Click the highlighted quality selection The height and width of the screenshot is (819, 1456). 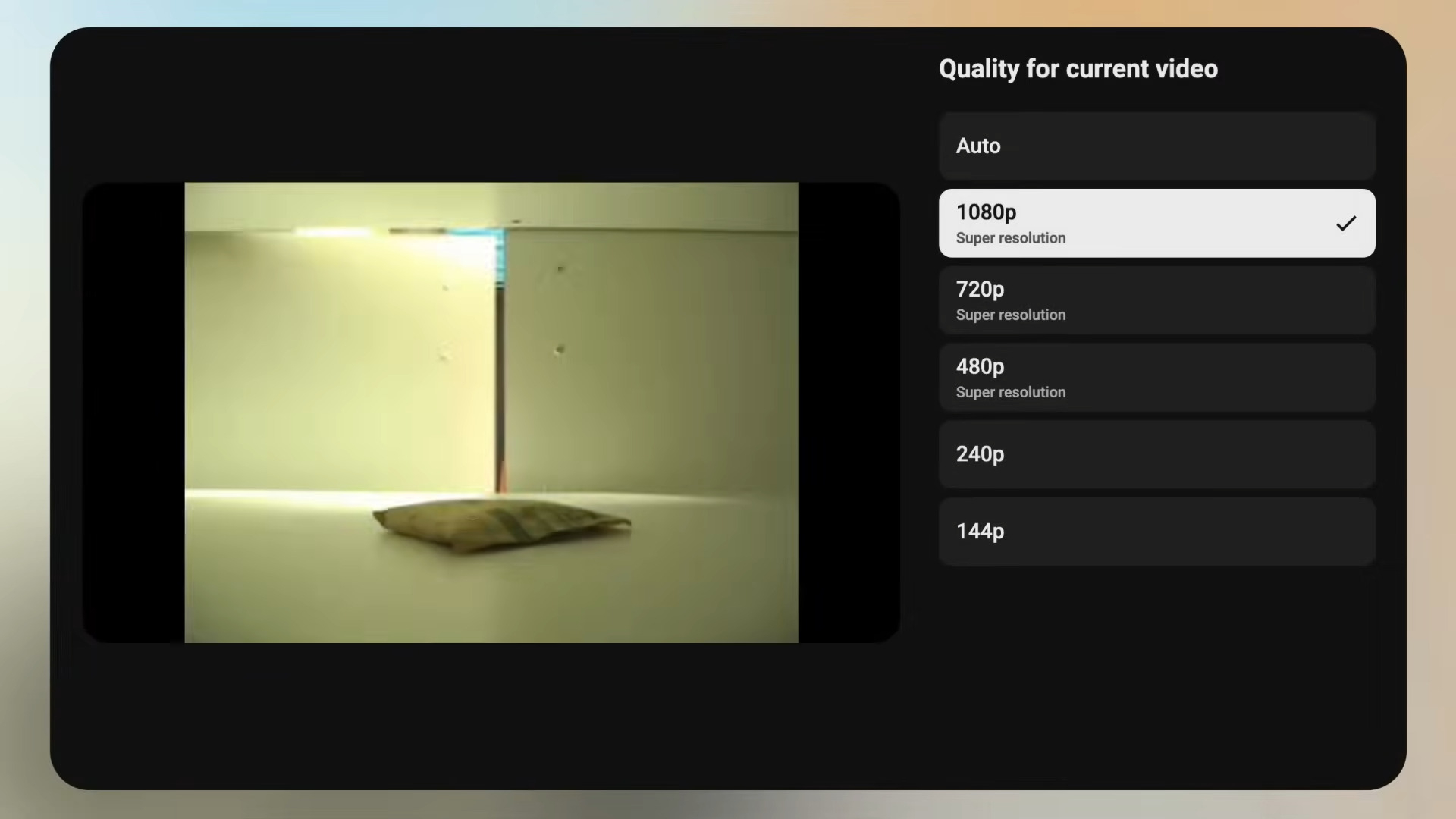(1156, 222)
